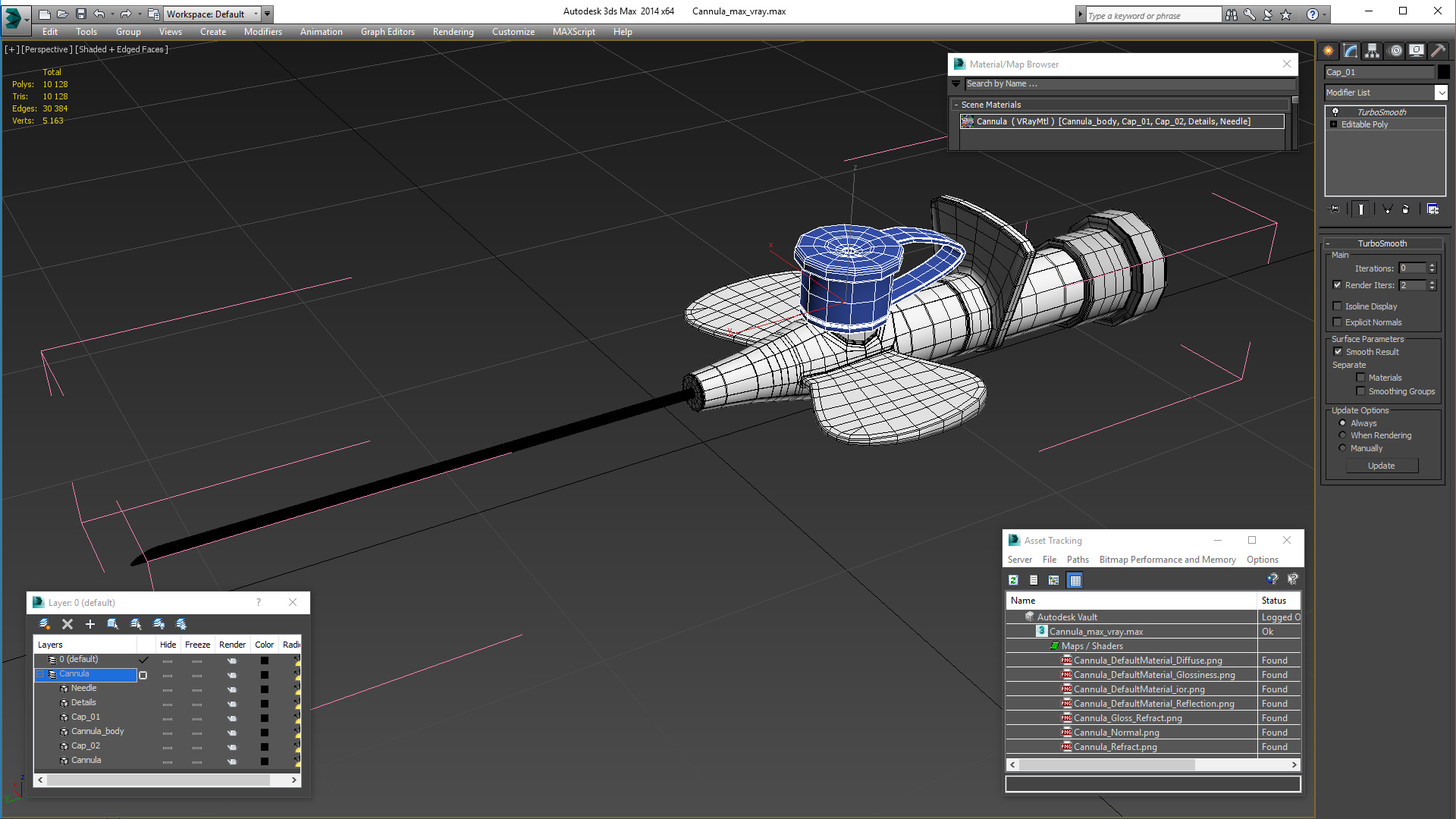Click Refresh icon in Asset Tracking

pos(1013,580)
